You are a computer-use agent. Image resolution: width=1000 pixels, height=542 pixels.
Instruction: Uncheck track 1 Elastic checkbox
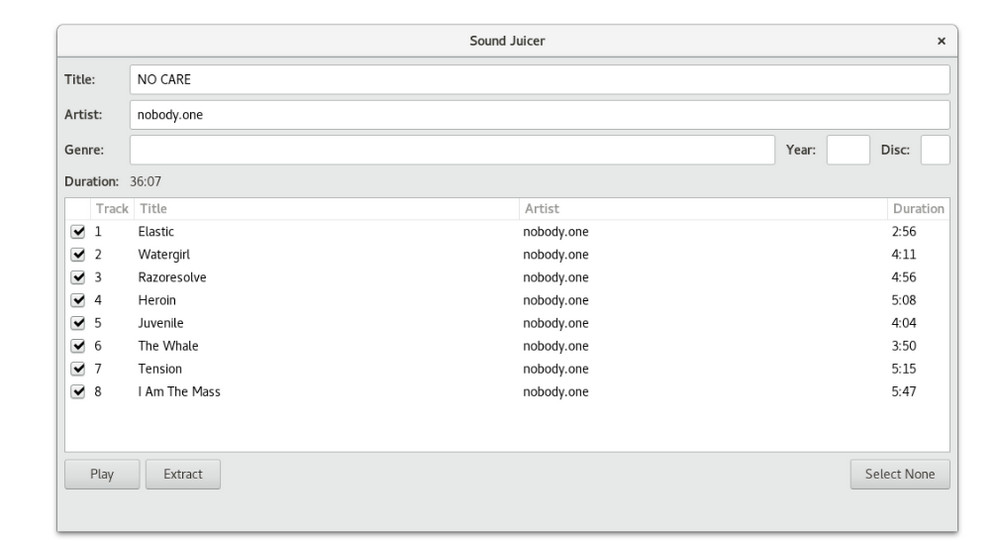(x=78, y=231)
